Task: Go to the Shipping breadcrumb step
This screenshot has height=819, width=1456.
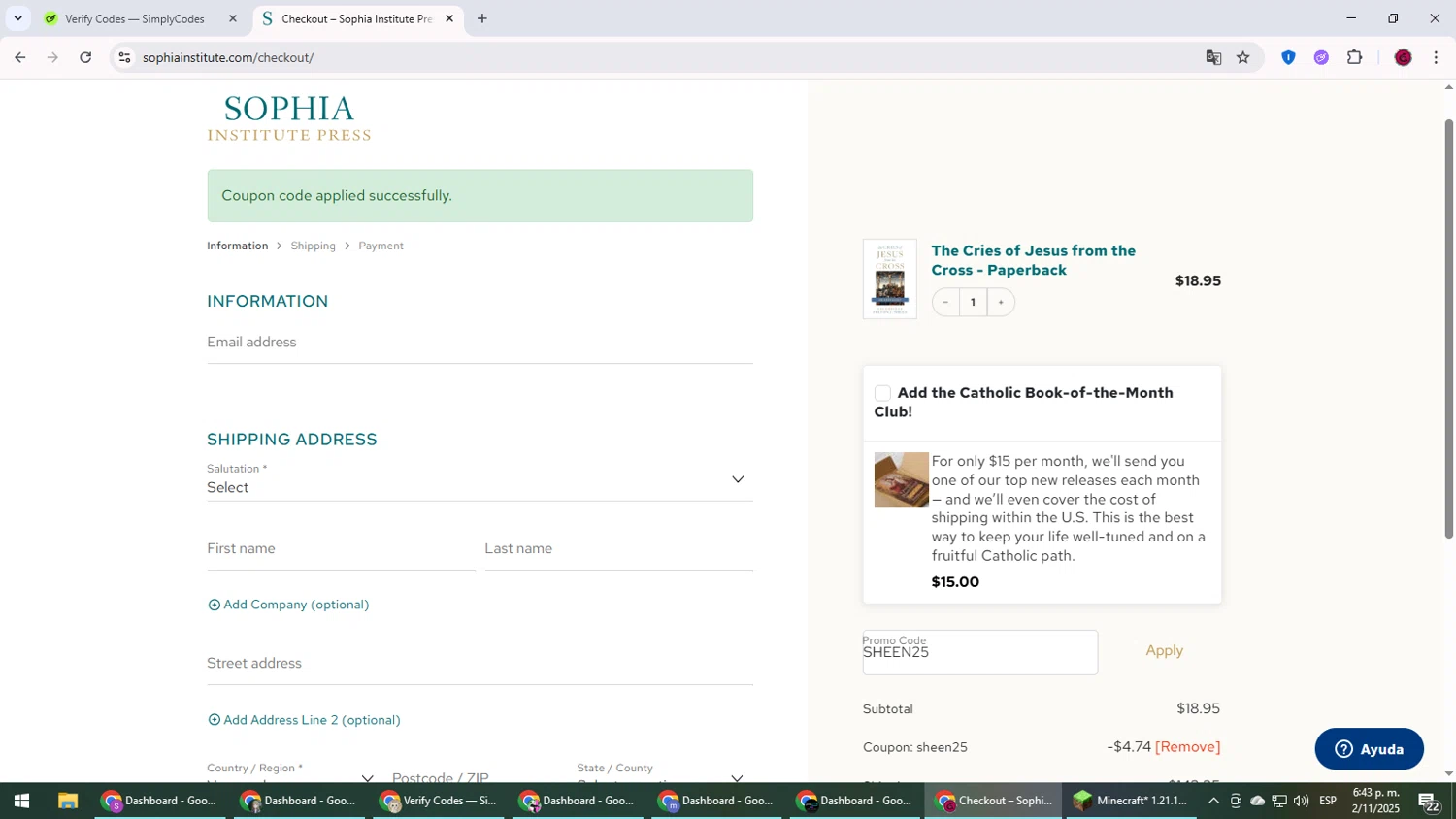Action: (313, 246)
